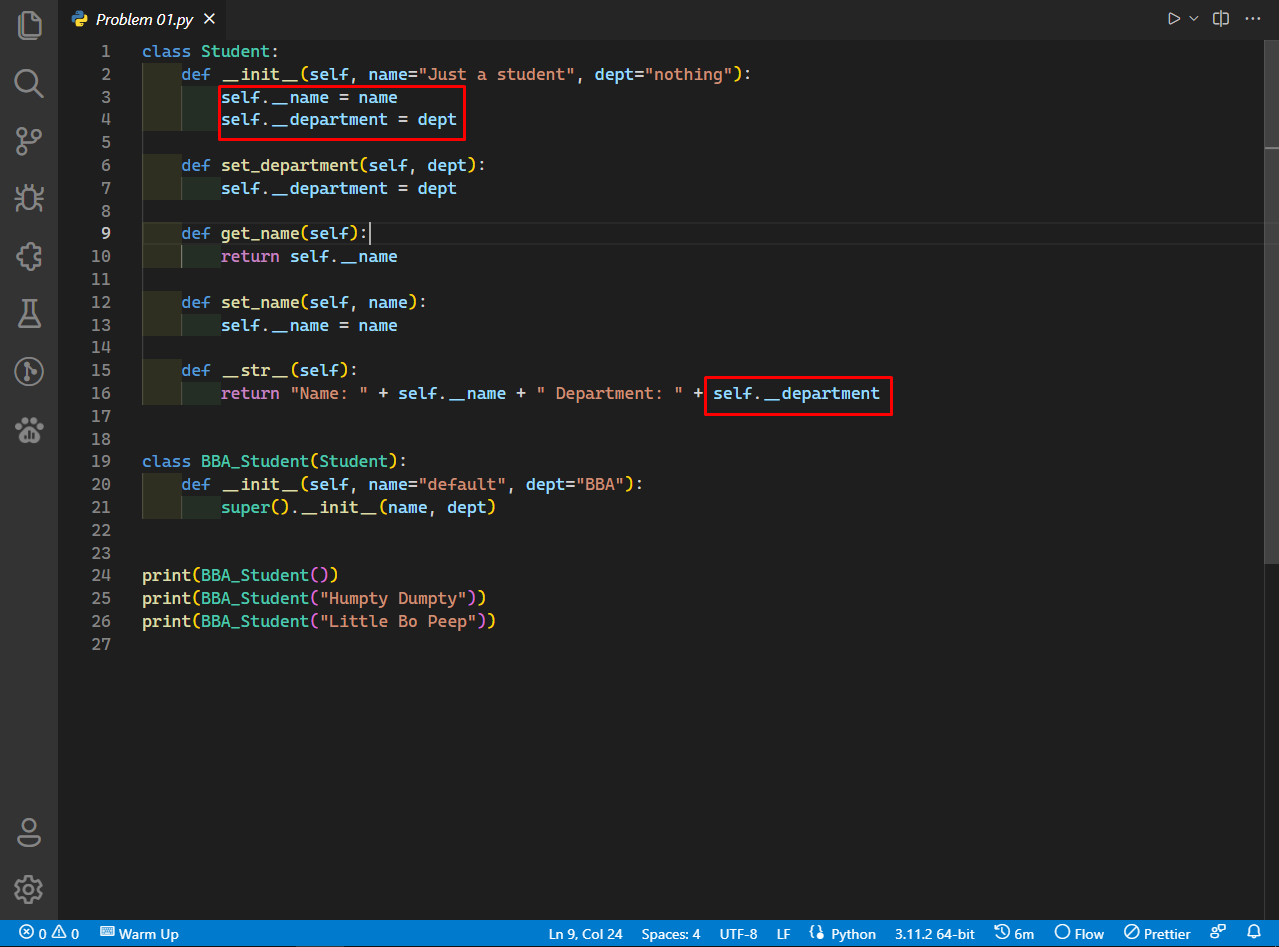The image size is (1279, 947).
Task: Change interpreter via 3.11.2 64-bit
Action: pos(934,933)
